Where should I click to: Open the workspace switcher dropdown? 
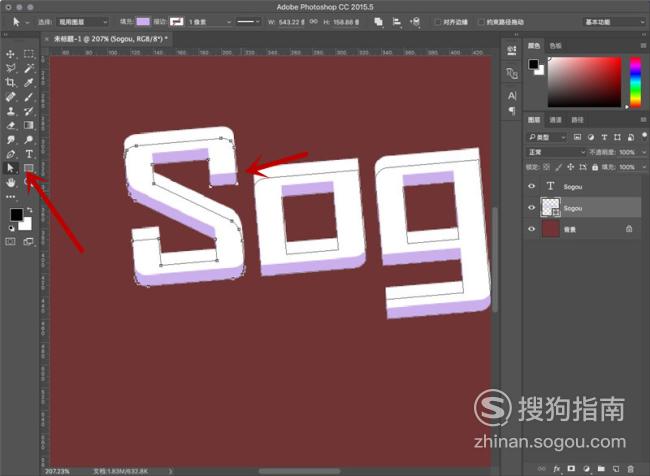(614, 22)
